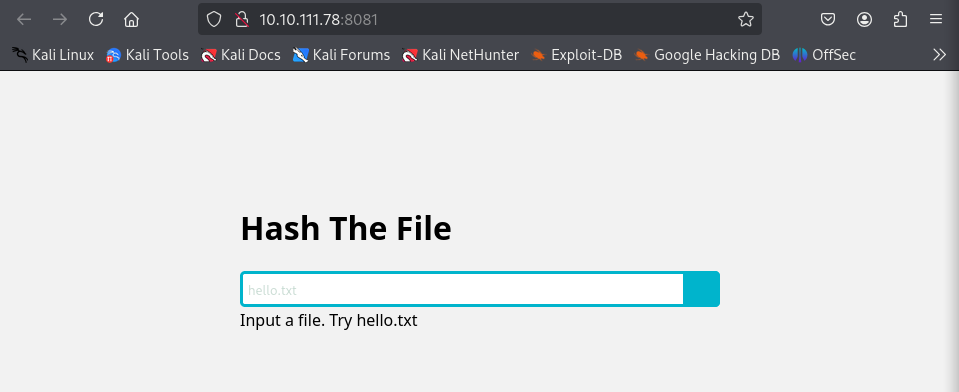Open the Kali Linux bookmark
Viewport: 959px width, 392px height.
(x=53, y=55)
